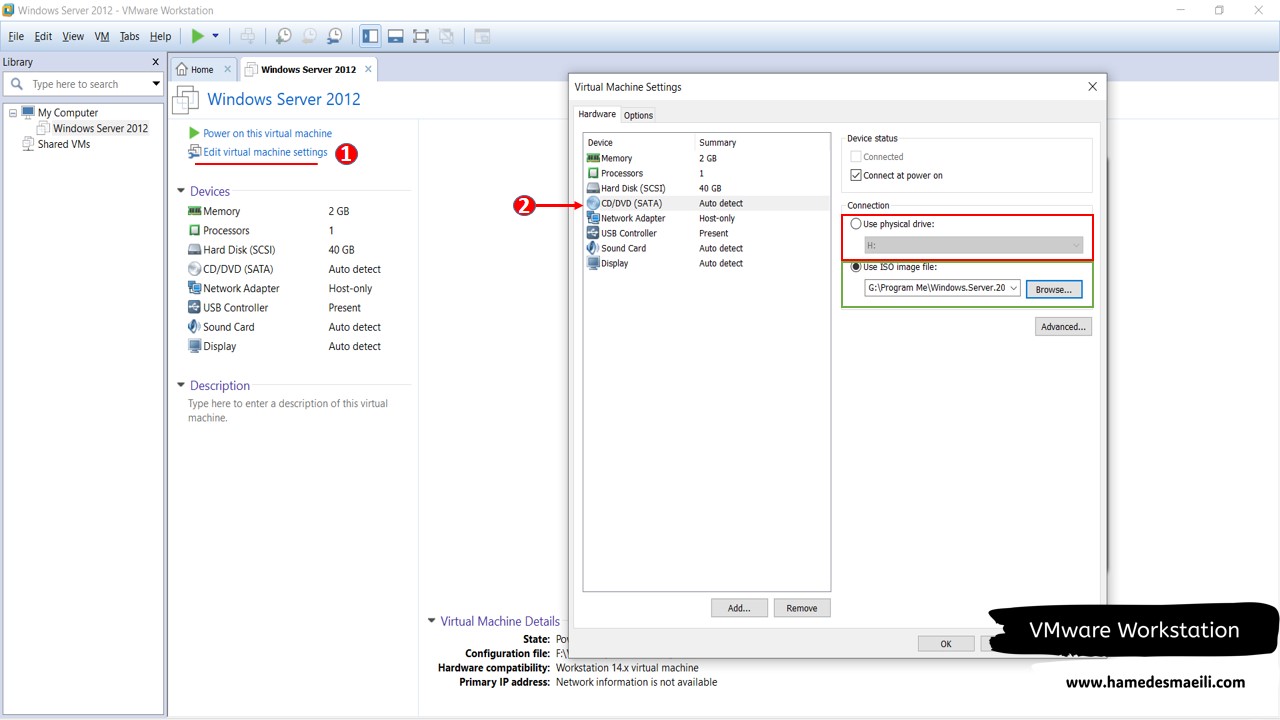Select Display icon in settings device list
The width and height of the screenshot is (1280, 720).
coord(593,263)
